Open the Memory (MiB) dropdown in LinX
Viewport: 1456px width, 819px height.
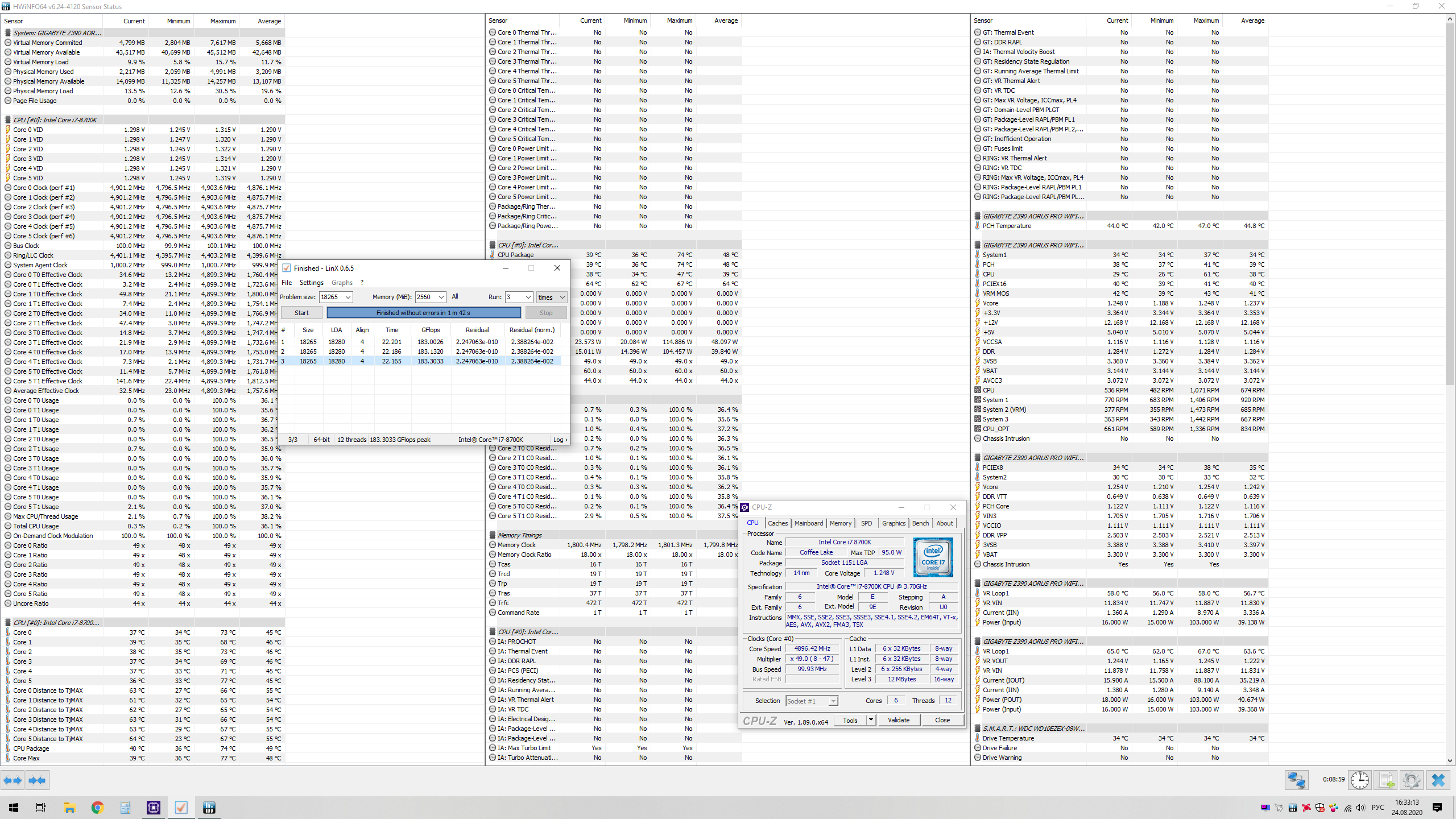(441, 297)
